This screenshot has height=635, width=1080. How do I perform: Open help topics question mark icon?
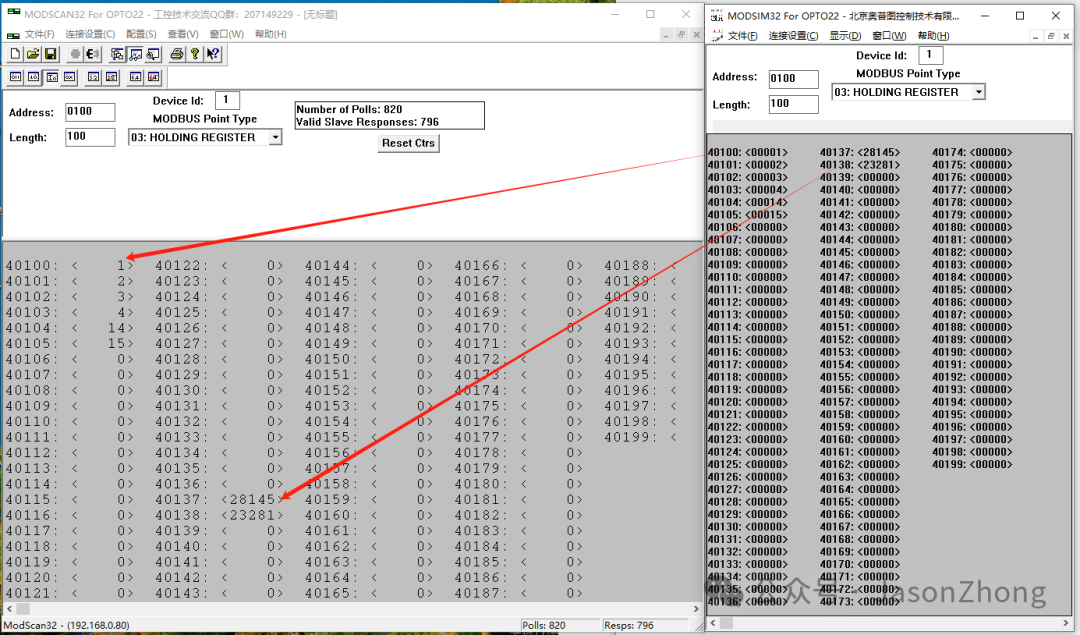[x=195, y=54]
